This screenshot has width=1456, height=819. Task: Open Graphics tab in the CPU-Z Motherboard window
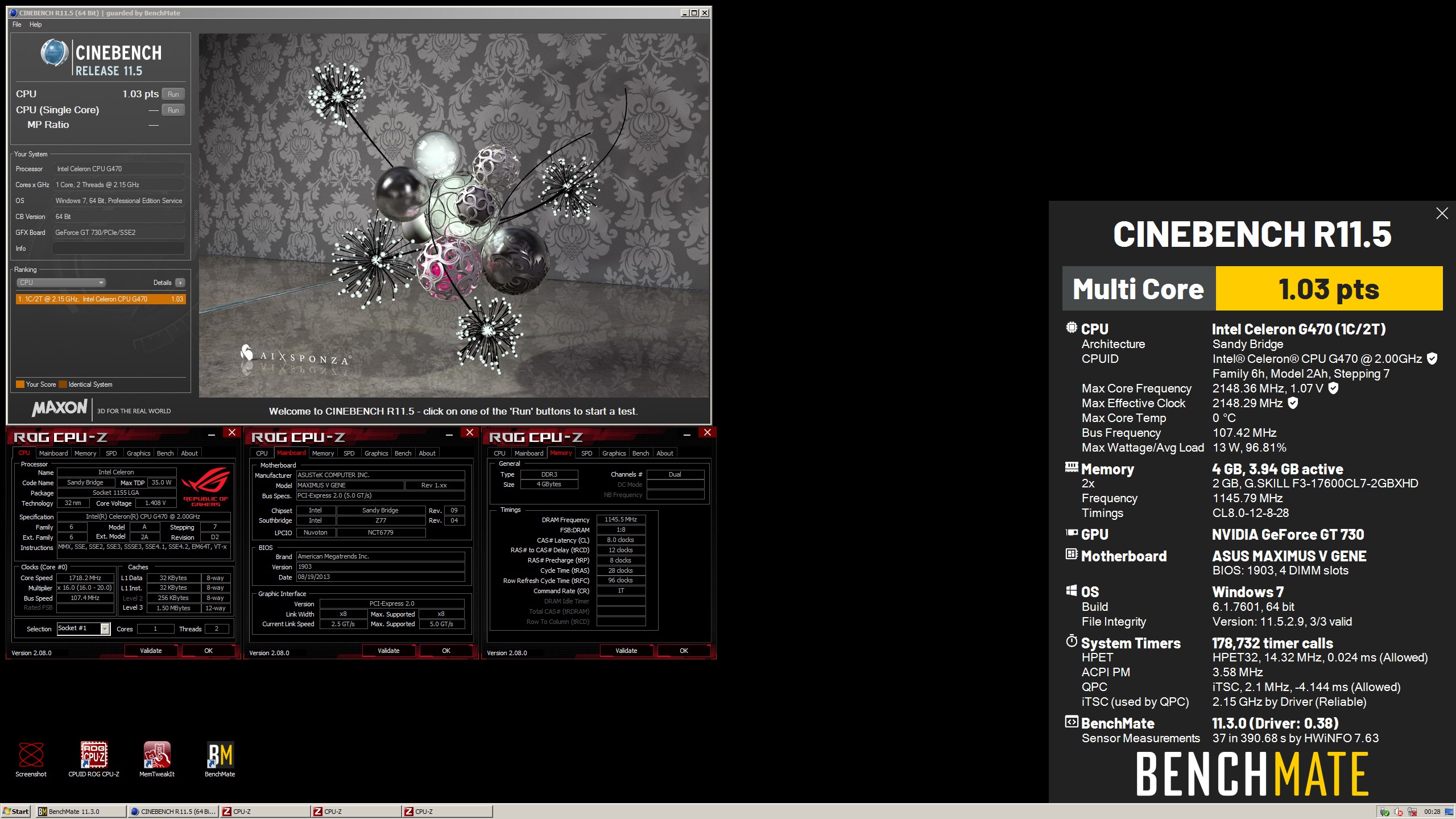tap(376, 453)
